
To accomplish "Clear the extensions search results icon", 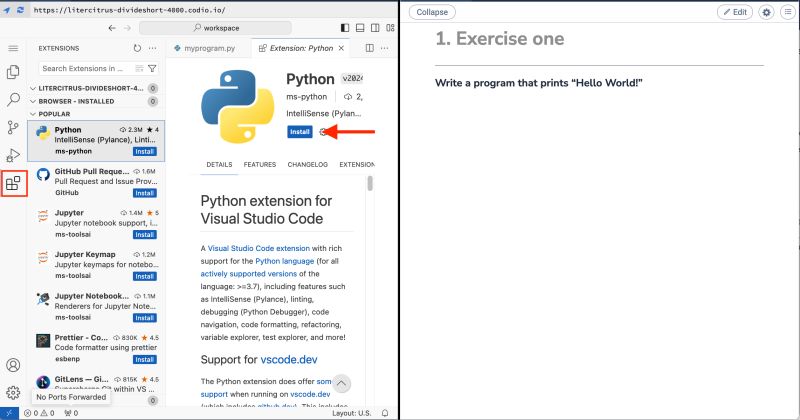I will [139, 68].
